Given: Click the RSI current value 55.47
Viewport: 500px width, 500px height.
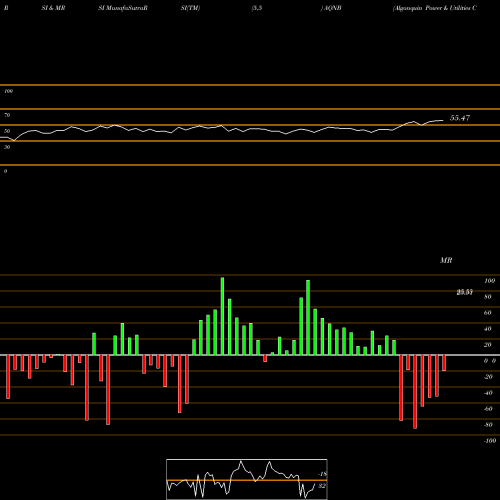Looking at the screenshot, I should click(x=460, y=118).
